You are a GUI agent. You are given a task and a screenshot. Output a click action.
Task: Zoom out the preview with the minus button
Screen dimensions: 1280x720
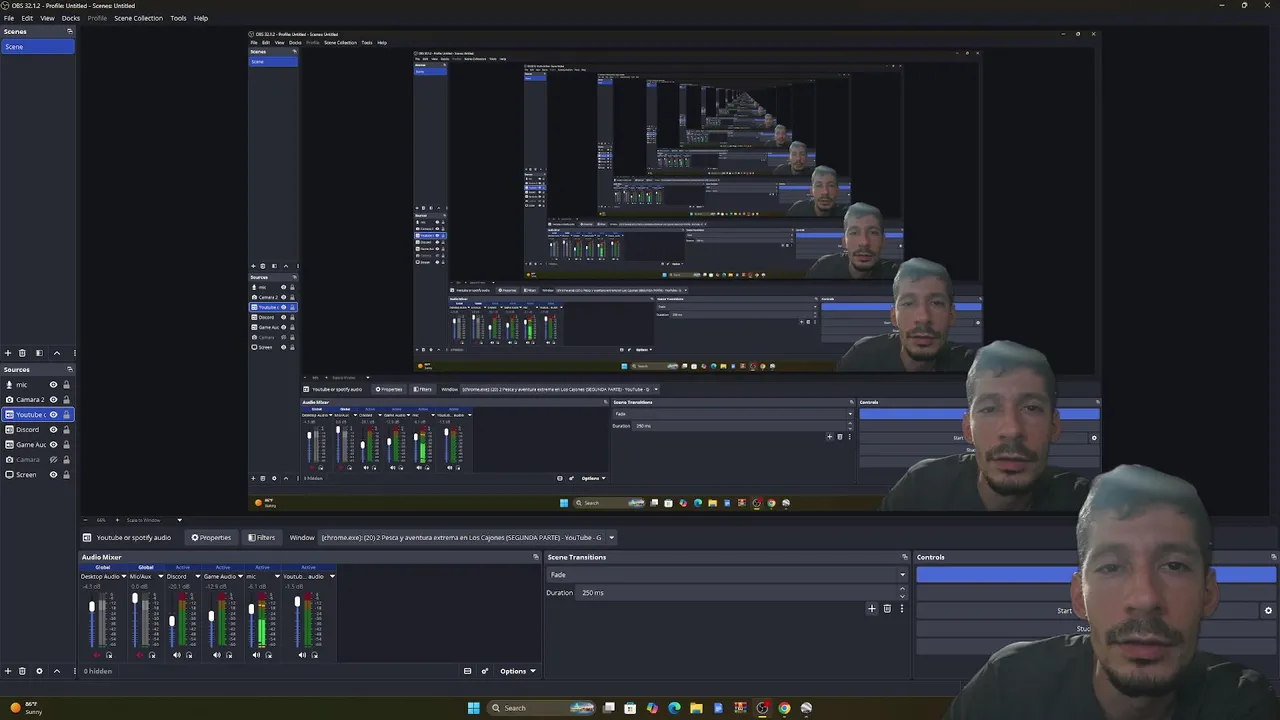click(x=86, y=520)
